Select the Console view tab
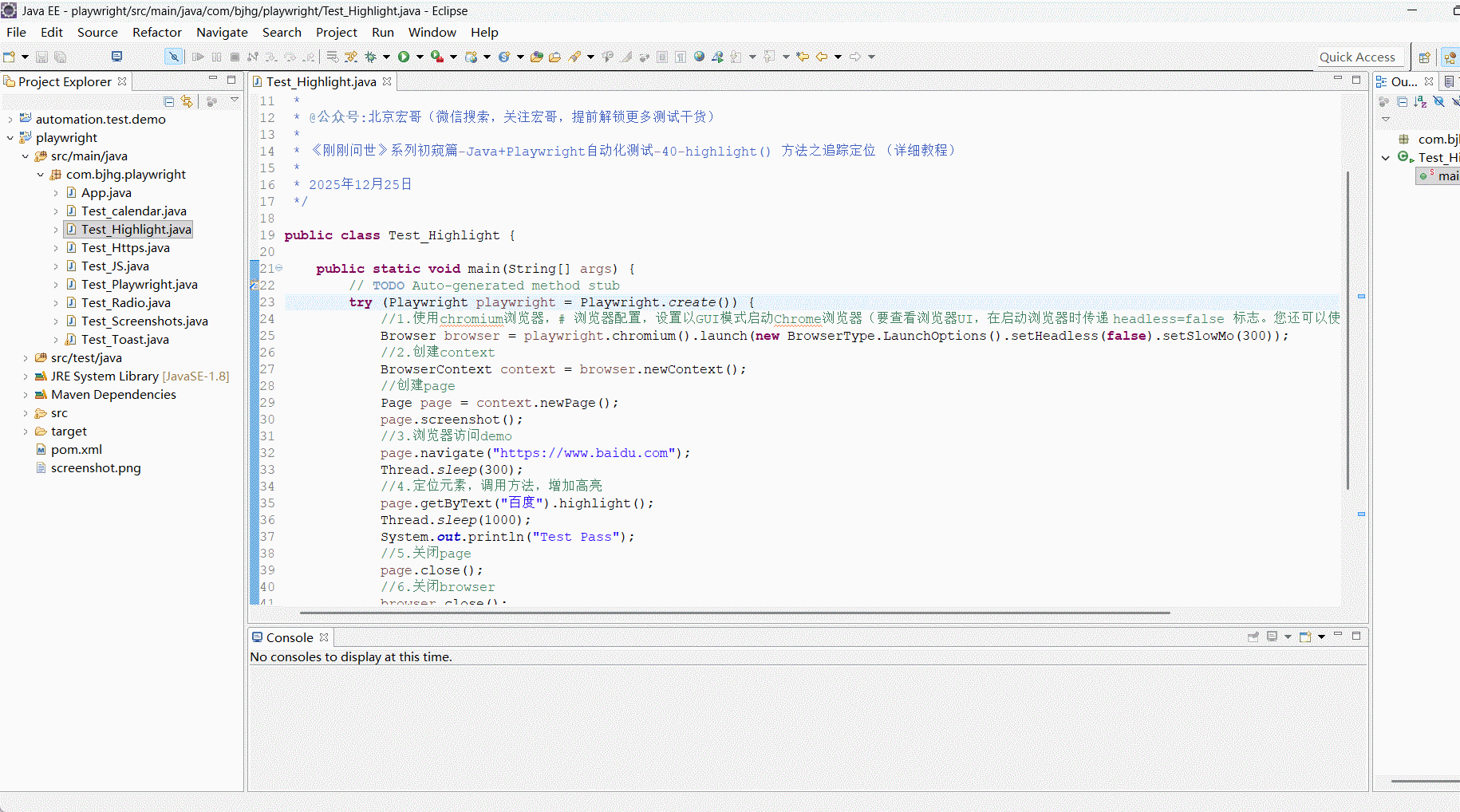The height and width of the screenshot is (812, 1460). [x=289, y=637]
